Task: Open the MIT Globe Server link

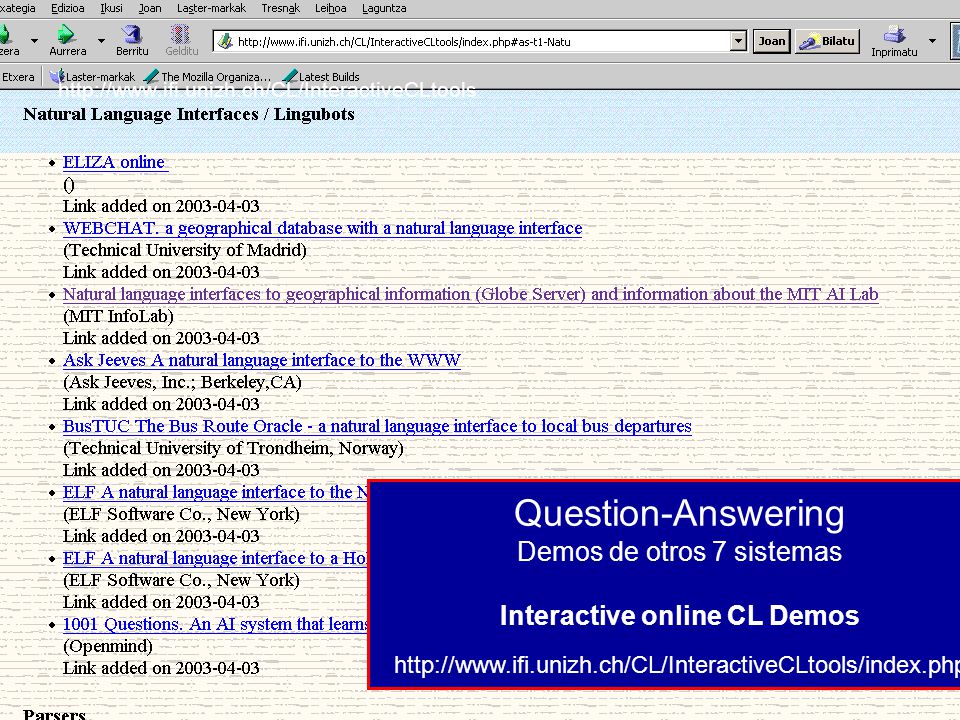Action: pyautogui.click(x=471, y=294)
